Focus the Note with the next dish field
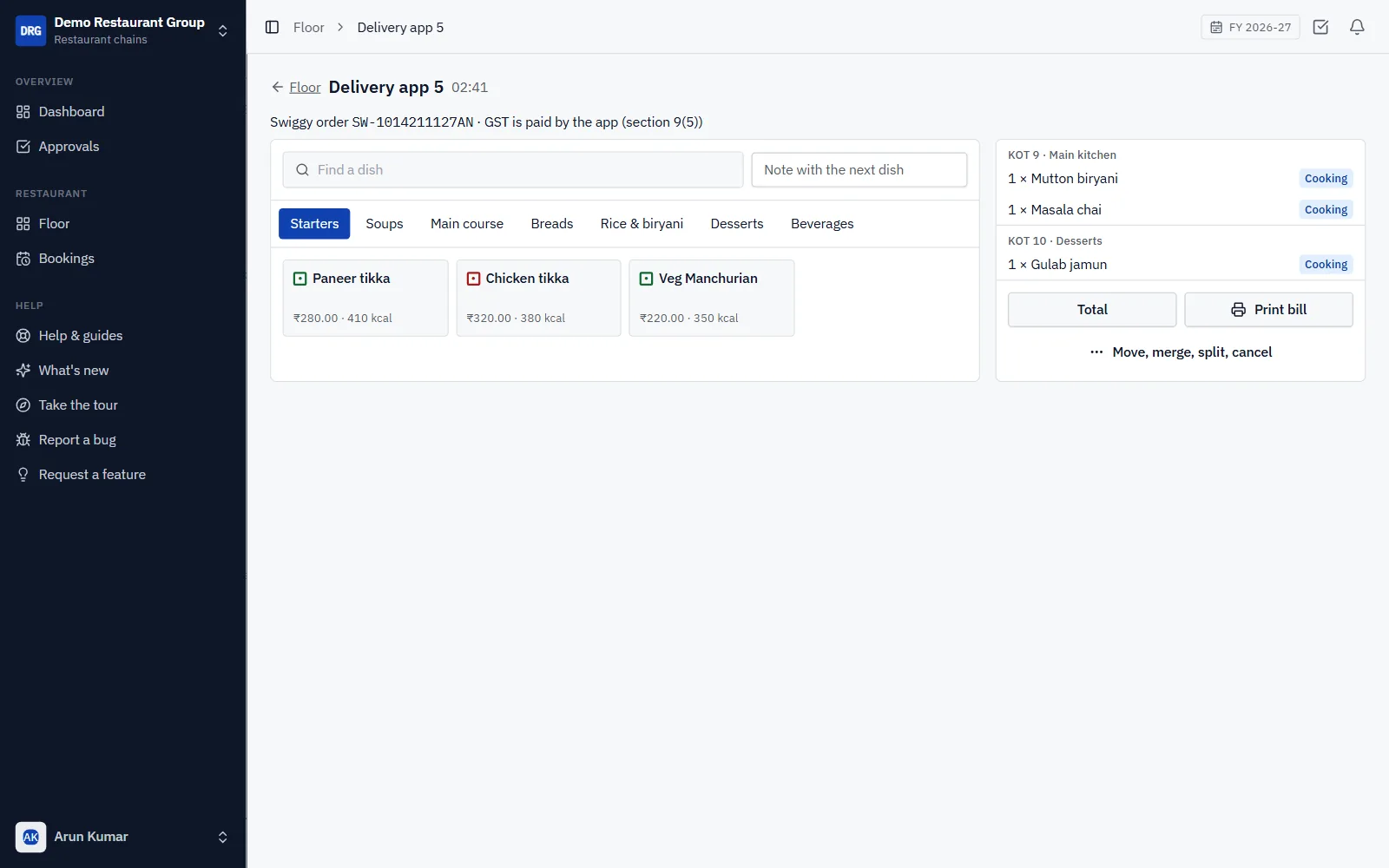This screenshot has width=1389, height=868. [x=859, y=170]
